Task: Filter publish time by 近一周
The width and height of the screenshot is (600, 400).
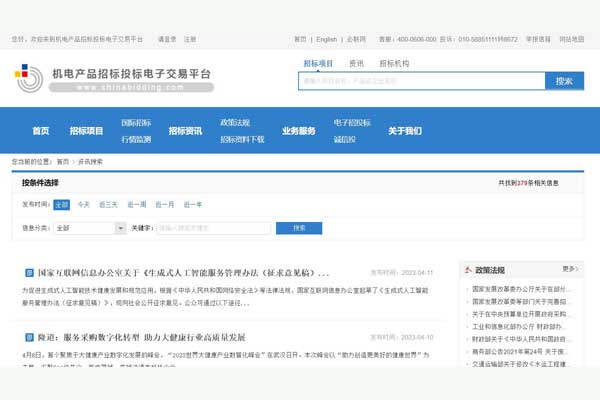Action: pos(137,205)
